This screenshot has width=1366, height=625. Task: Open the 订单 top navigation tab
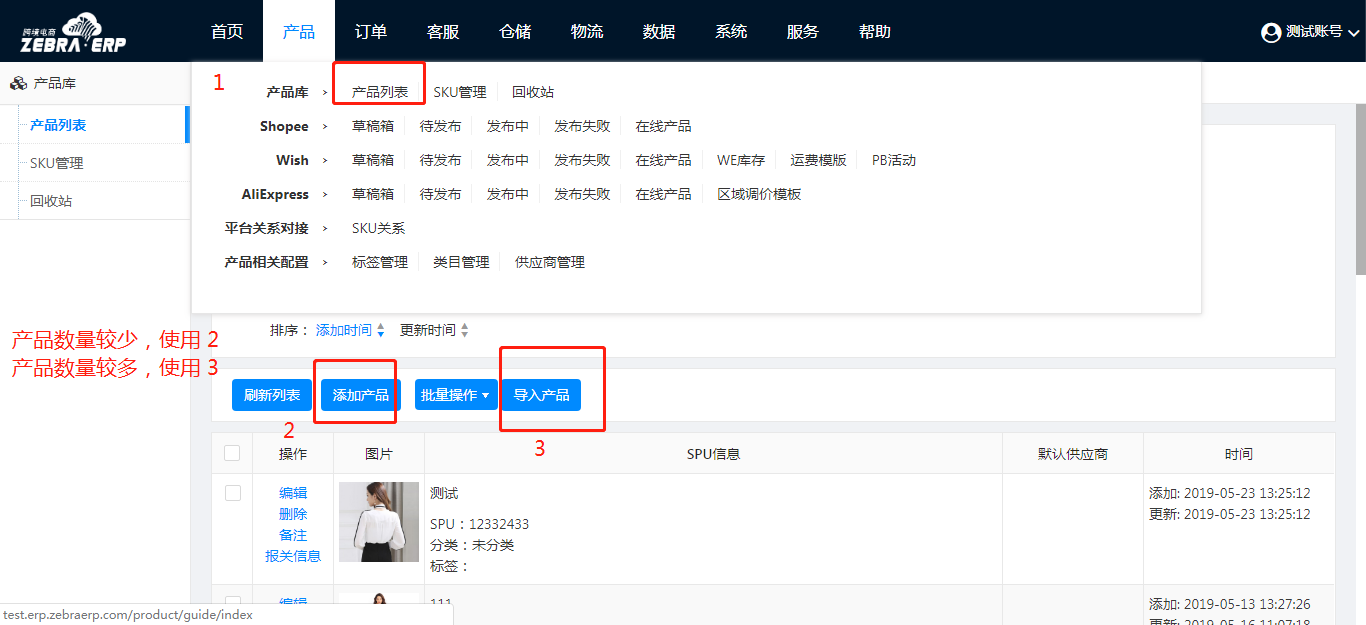tap(371, 32)
